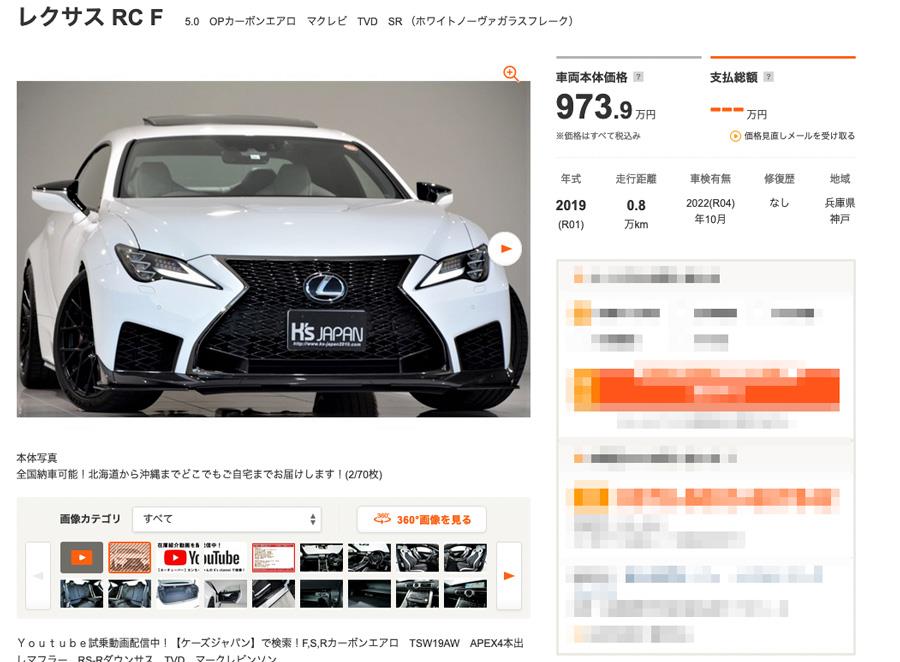Select the open trunk thumbnail
Image resolution: width=900 pixels, height=662 pixels.
click(x=177, y=594)
